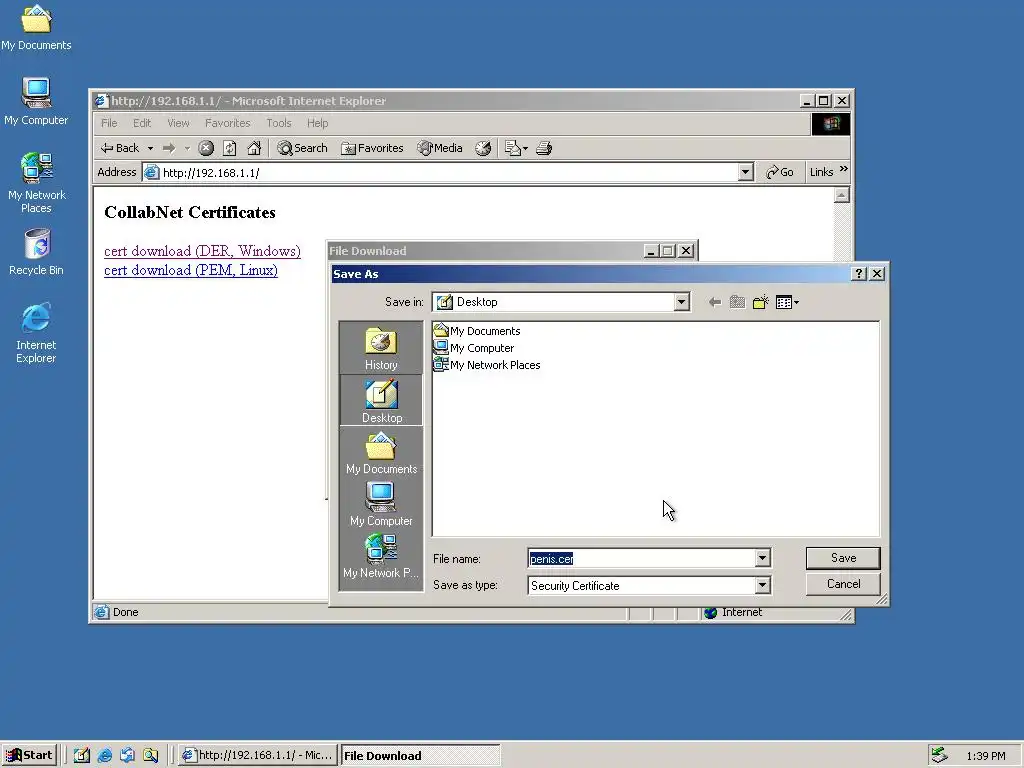Open Media pane in Internet Explorer toolbar
Image resolution: width=1024 pixels, height=768 pixels.
(440, 148)
